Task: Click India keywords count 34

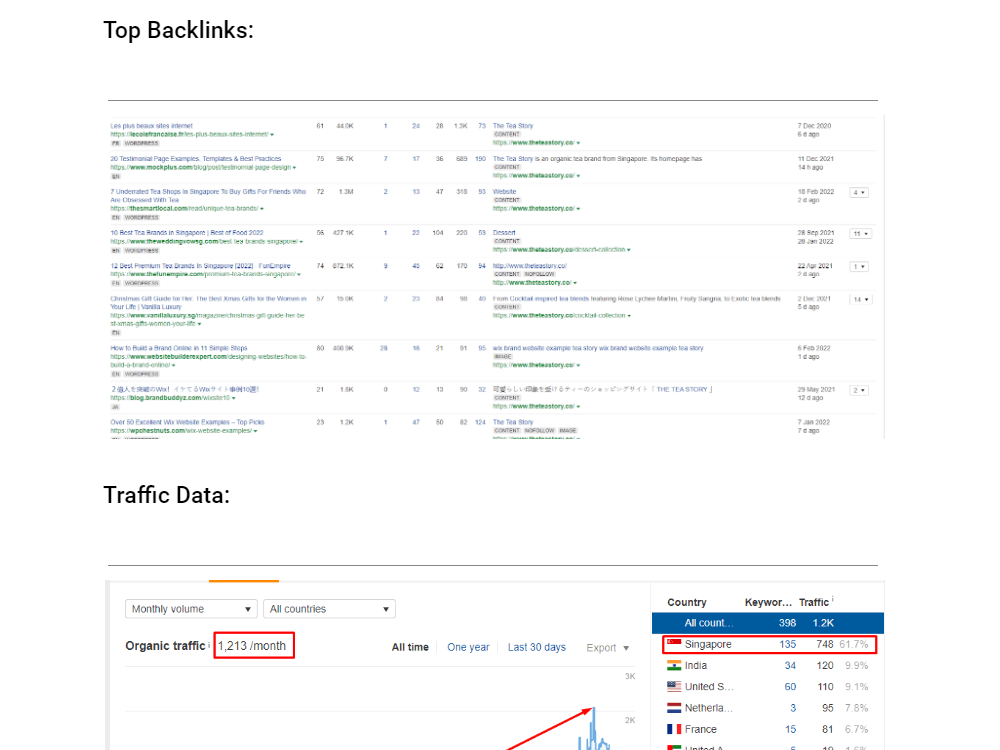Action: (x=790, y=665)
